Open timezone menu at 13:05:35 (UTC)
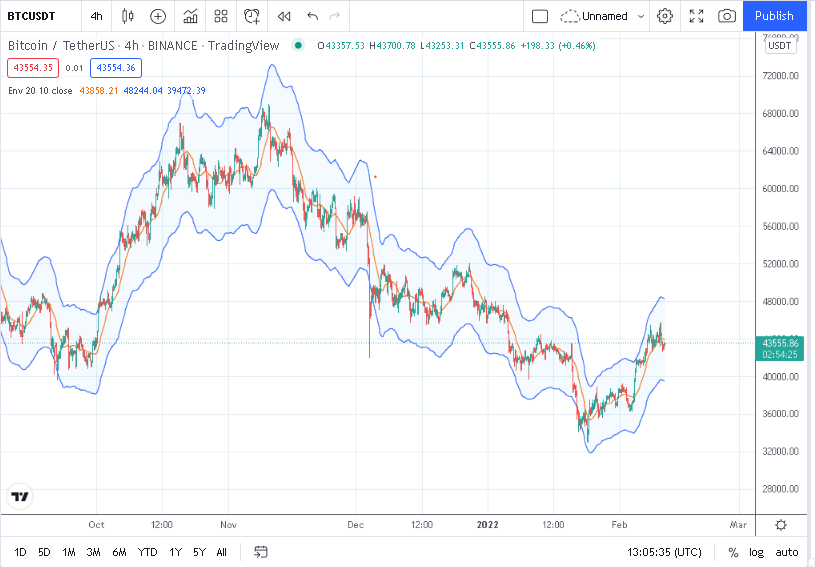The width and height of the screenshot is (815, 567). coord(664,552)
